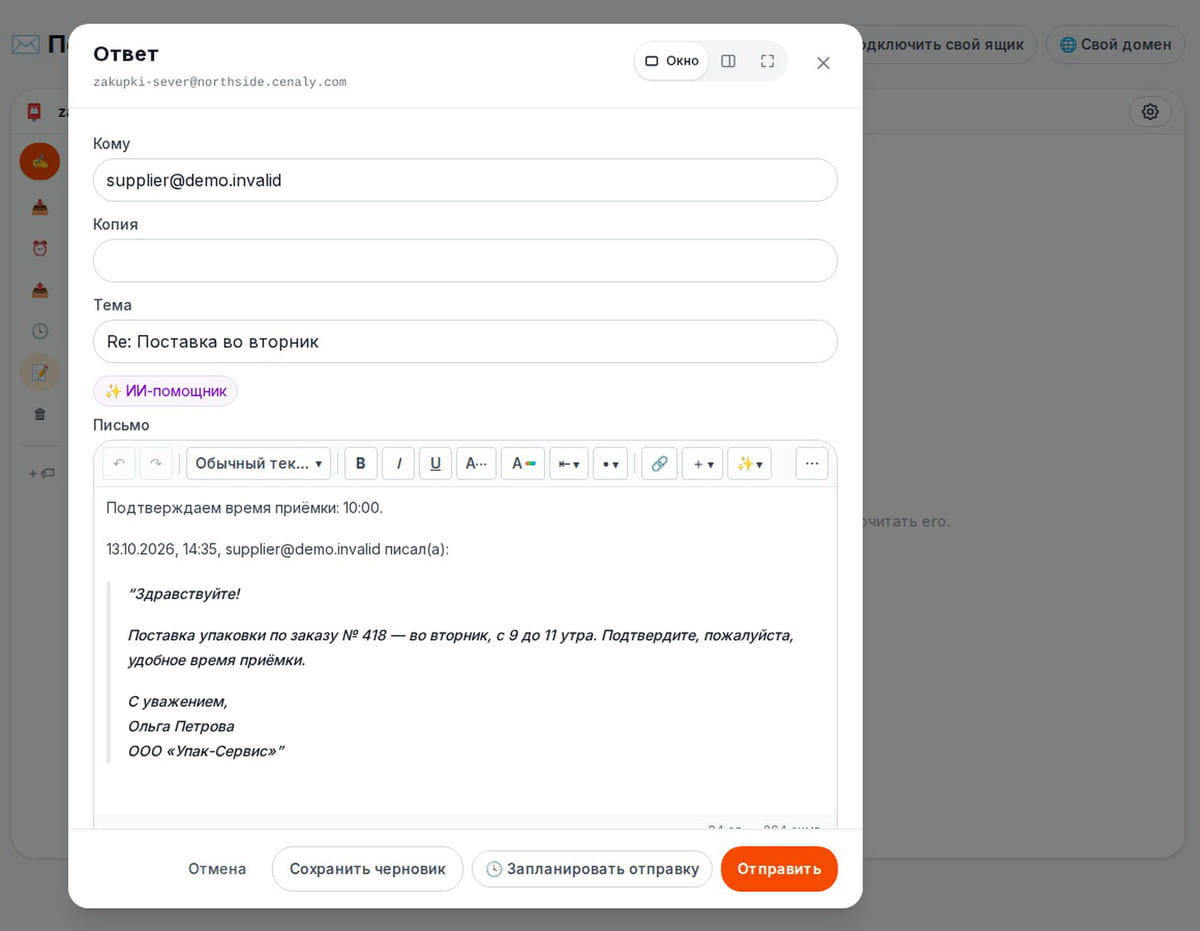Click quoted text 'С уважением,'

[x=178, y=701]
